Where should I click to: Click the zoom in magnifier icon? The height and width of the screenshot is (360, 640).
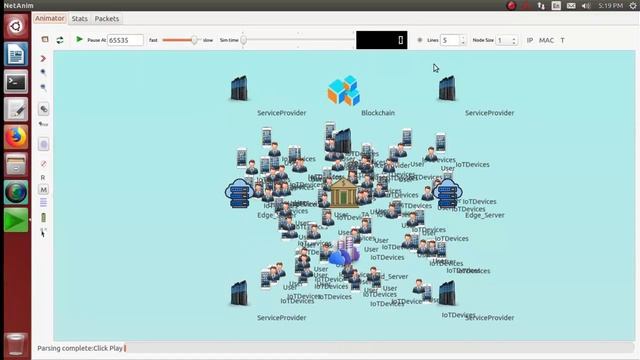[x=43, y=73]
